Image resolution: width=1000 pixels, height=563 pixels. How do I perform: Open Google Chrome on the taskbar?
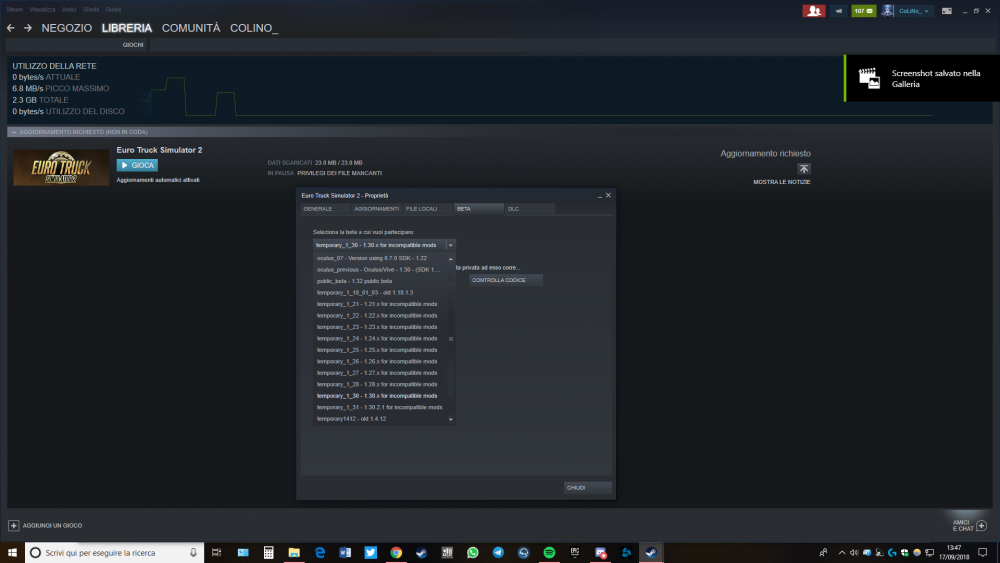pos(396,553)
